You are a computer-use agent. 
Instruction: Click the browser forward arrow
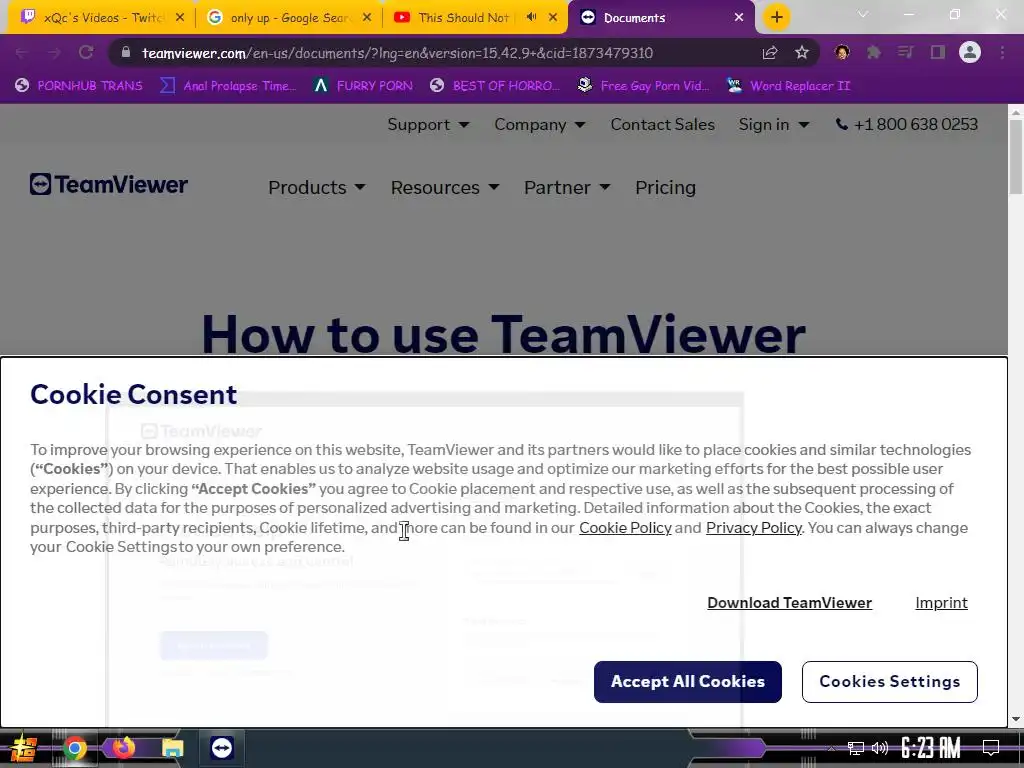pyautogui.click(x=54, y=52)
